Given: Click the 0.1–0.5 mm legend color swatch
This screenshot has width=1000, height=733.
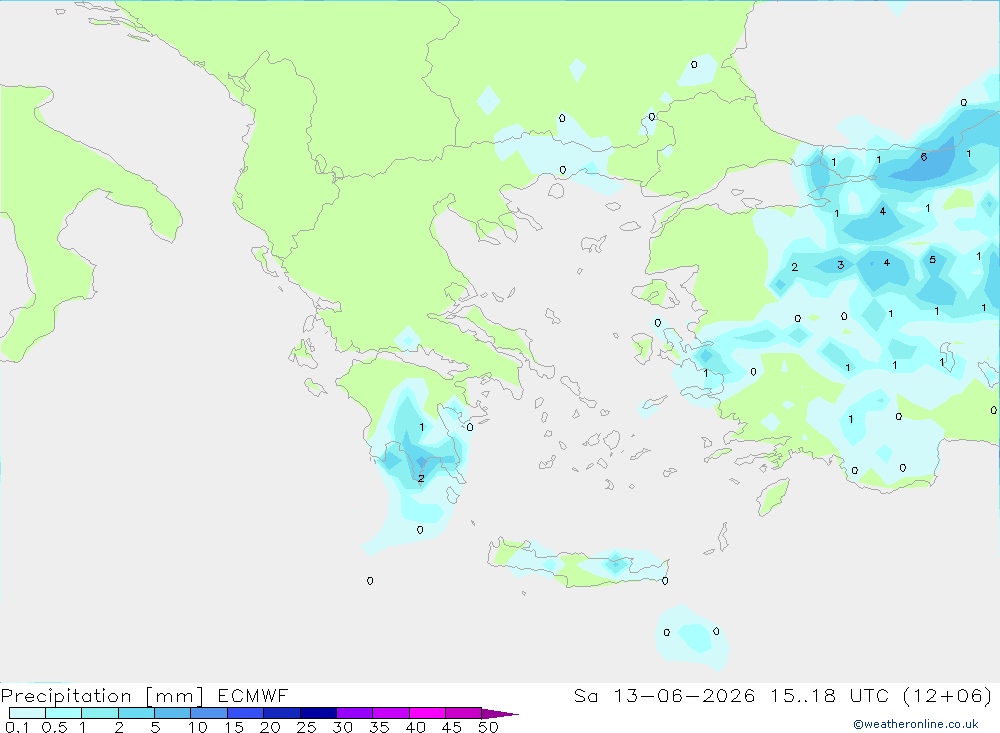Looking at the screenshot, I should [x=27, y=713].
